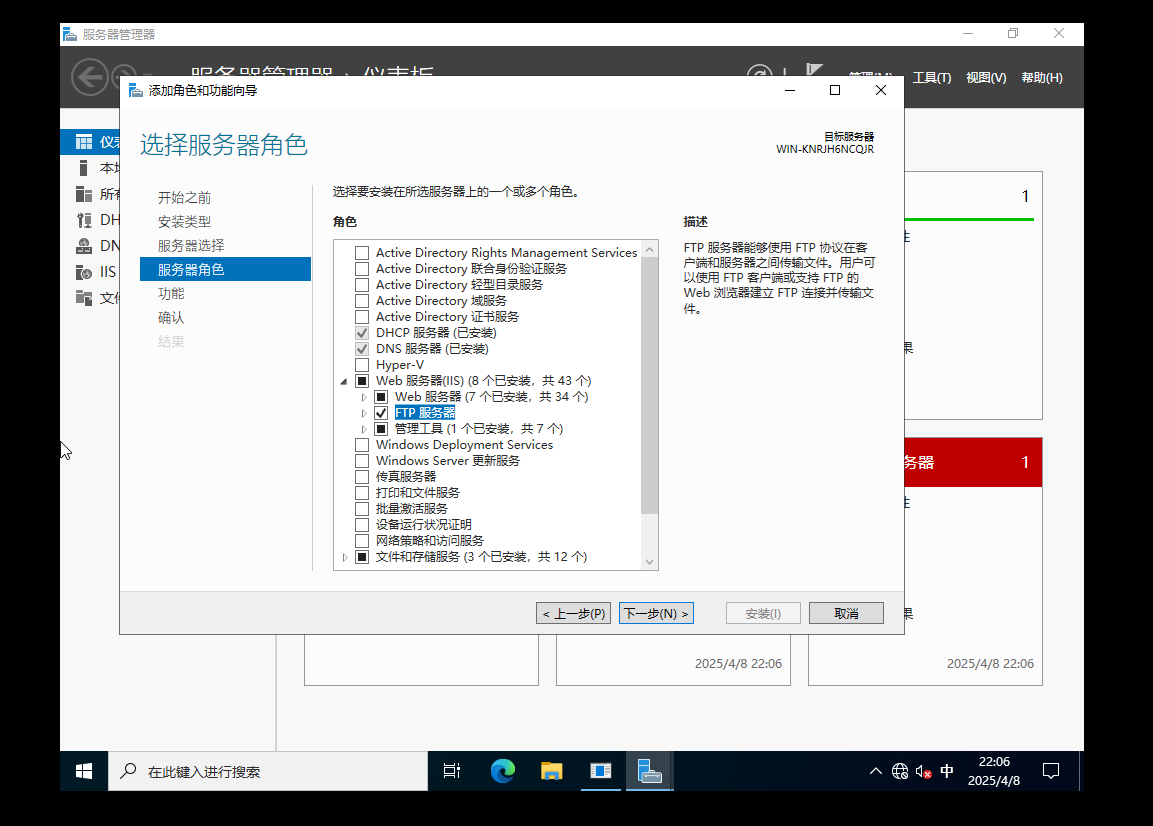Viewport: 1153px width, 826px height.
Task: Check the 打印和文件服务 role
Action: 362,493
